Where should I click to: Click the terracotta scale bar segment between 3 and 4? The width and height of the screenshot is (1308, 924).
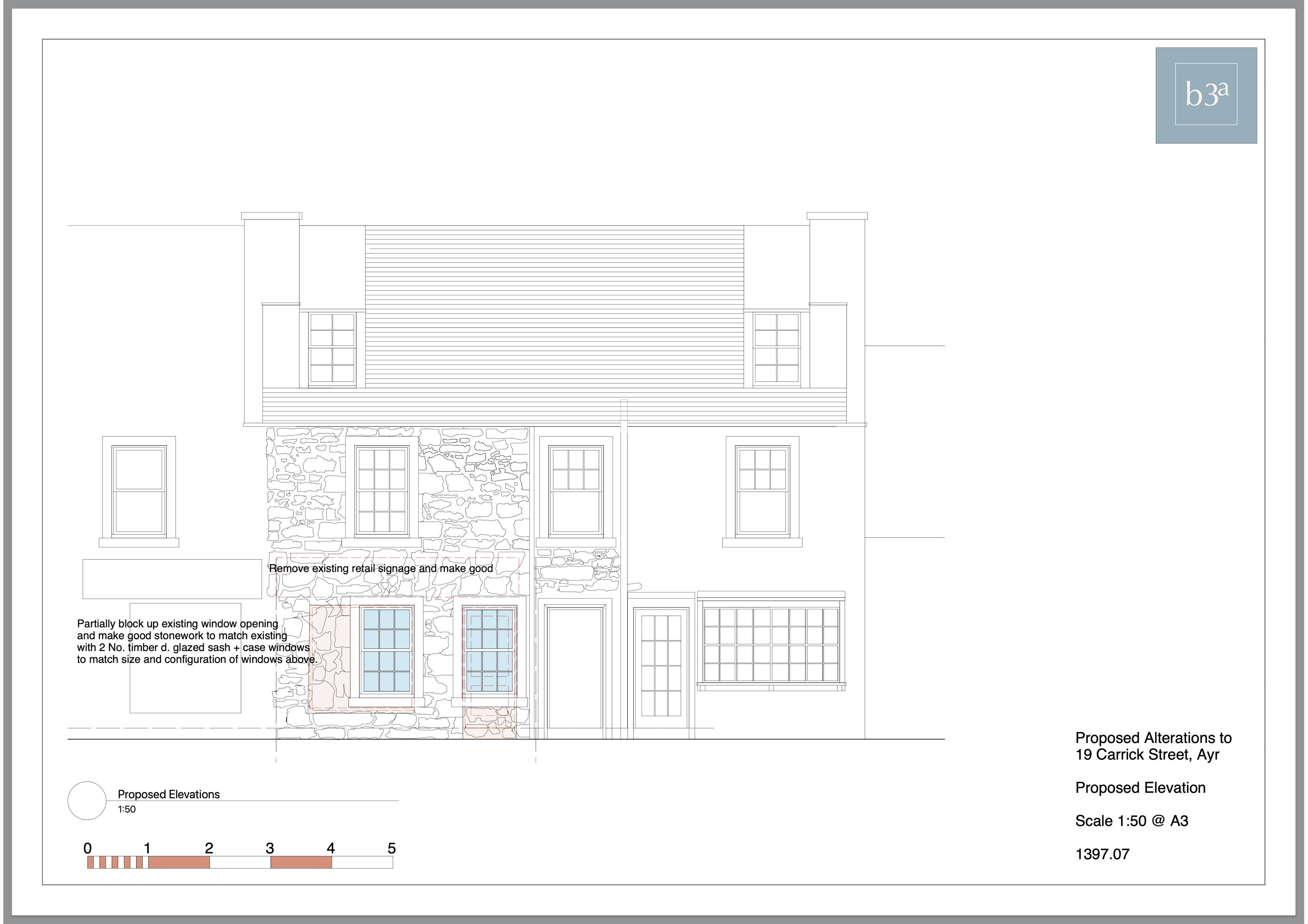tap(301, 862)
